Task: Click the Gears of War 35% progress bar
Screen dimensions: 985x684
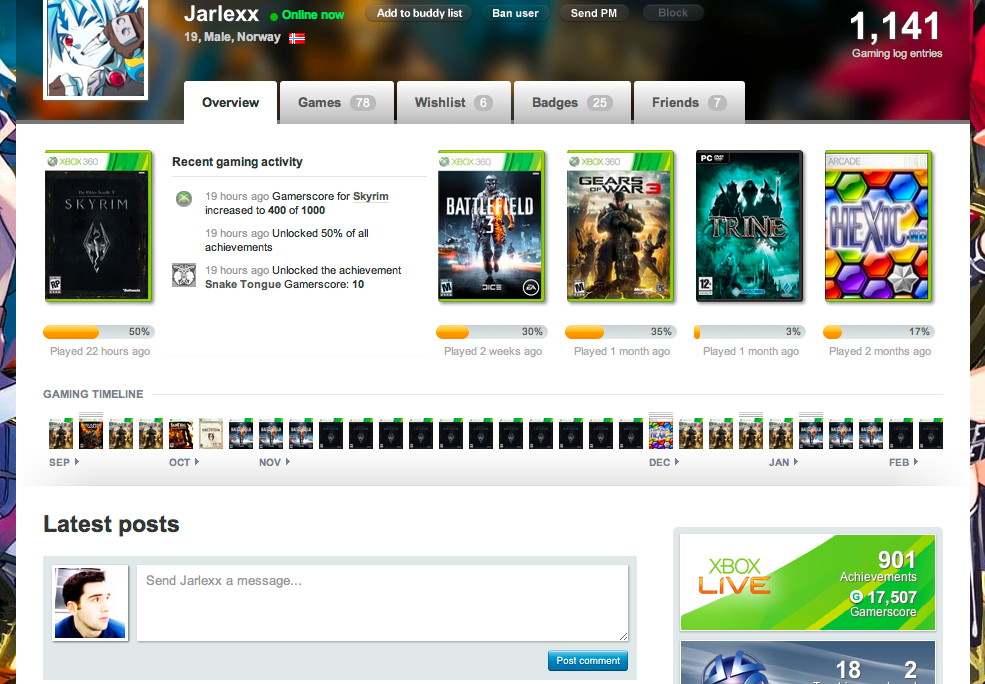Action: pyautogui.click(x=621, y=332)
